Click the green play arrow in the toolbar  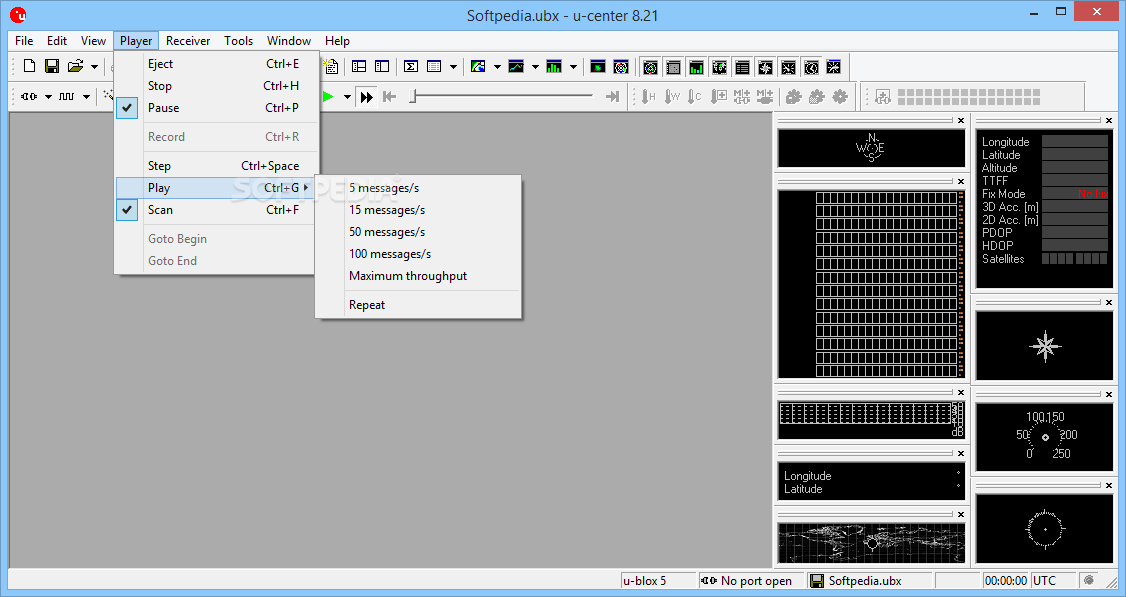(x=328, y=96)
